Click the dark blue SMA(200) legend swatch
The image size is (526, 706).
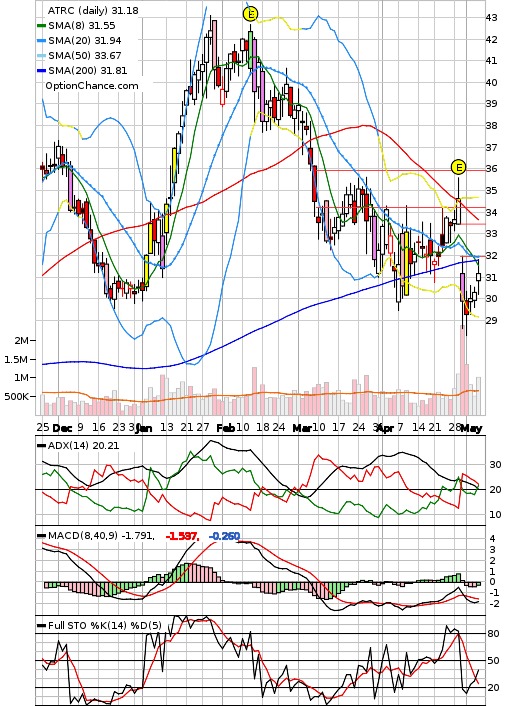(x=41, y=71)
